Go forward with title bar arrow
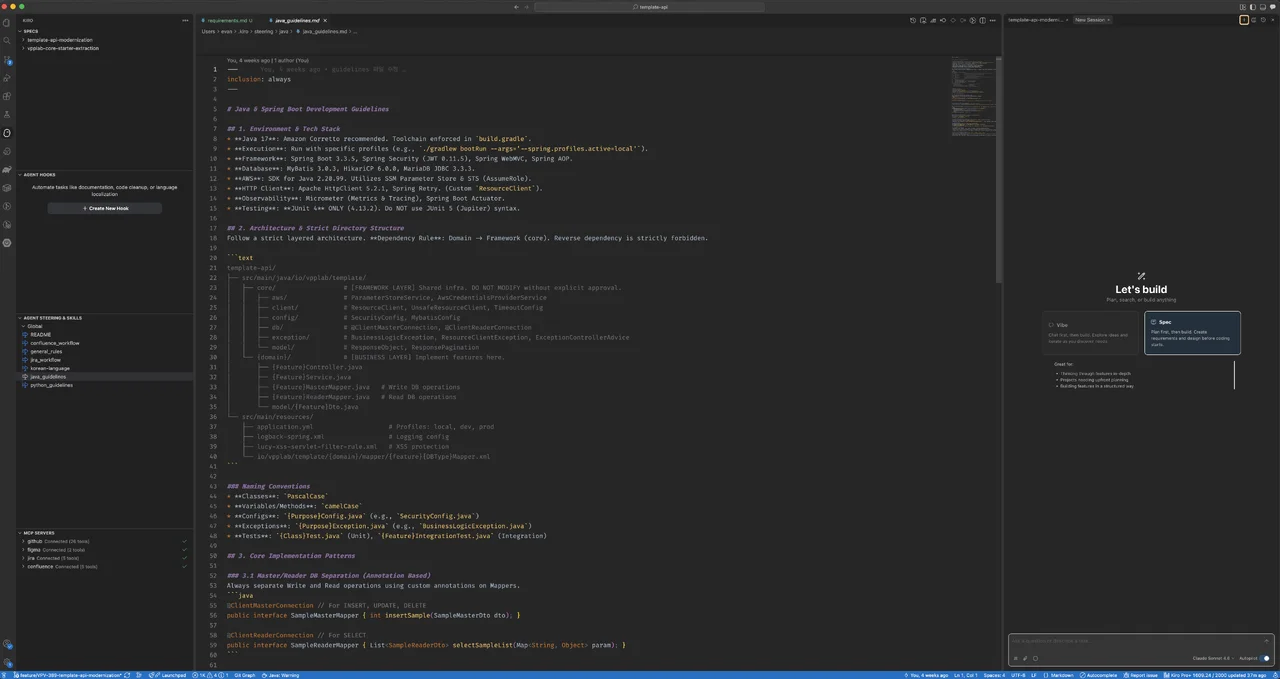 [527, 6]
